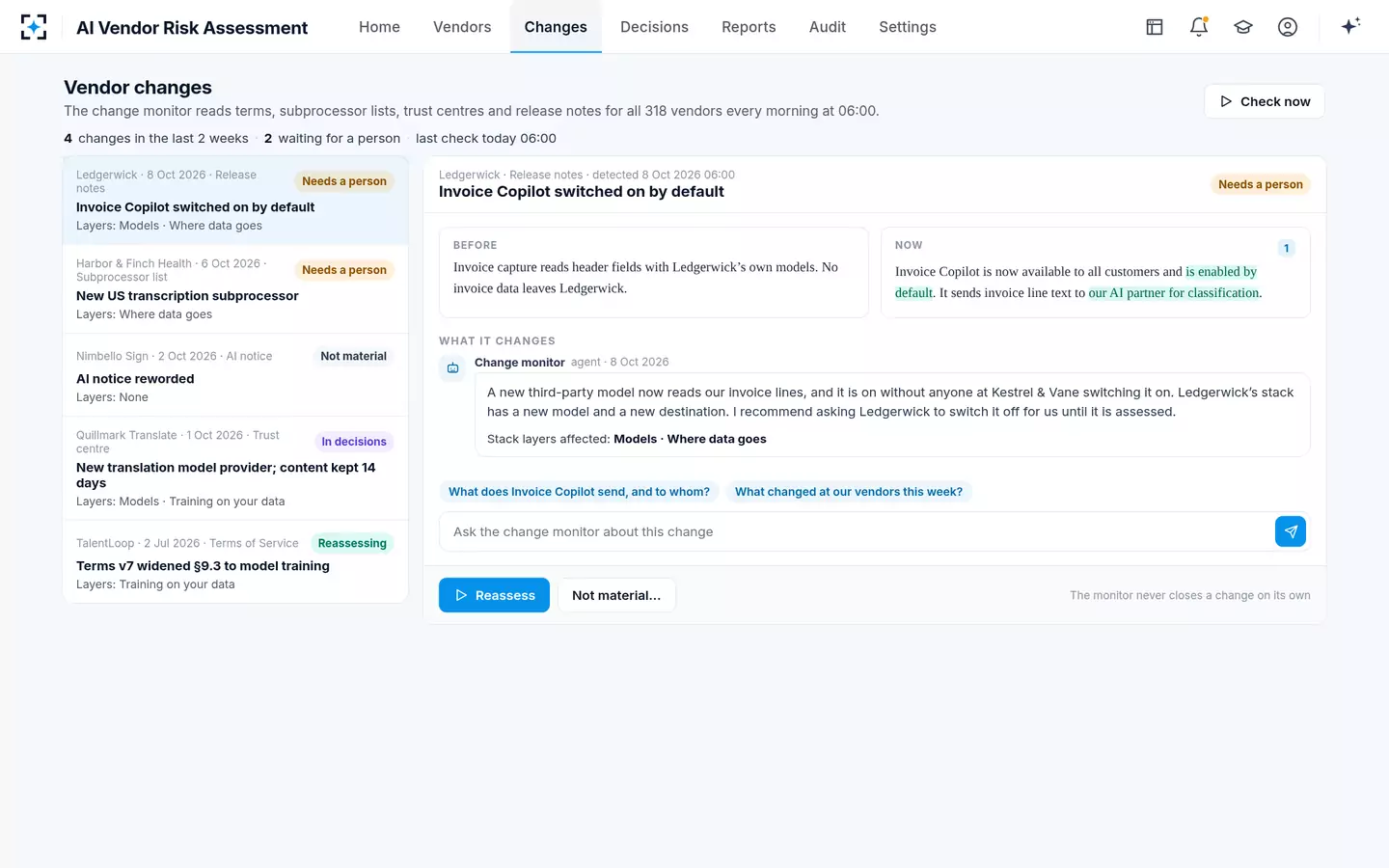
Task: Click the 'WHAT IT CHANGES' section label
Action: 497,340
